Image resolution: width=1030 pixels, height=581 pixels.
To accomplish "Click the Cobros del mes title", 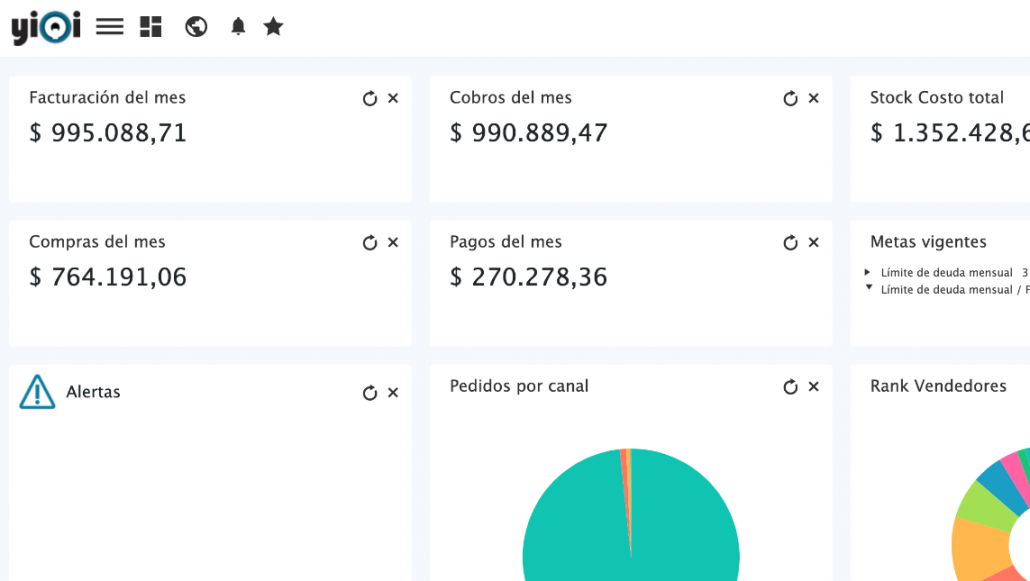I will [x=510, y=98].
